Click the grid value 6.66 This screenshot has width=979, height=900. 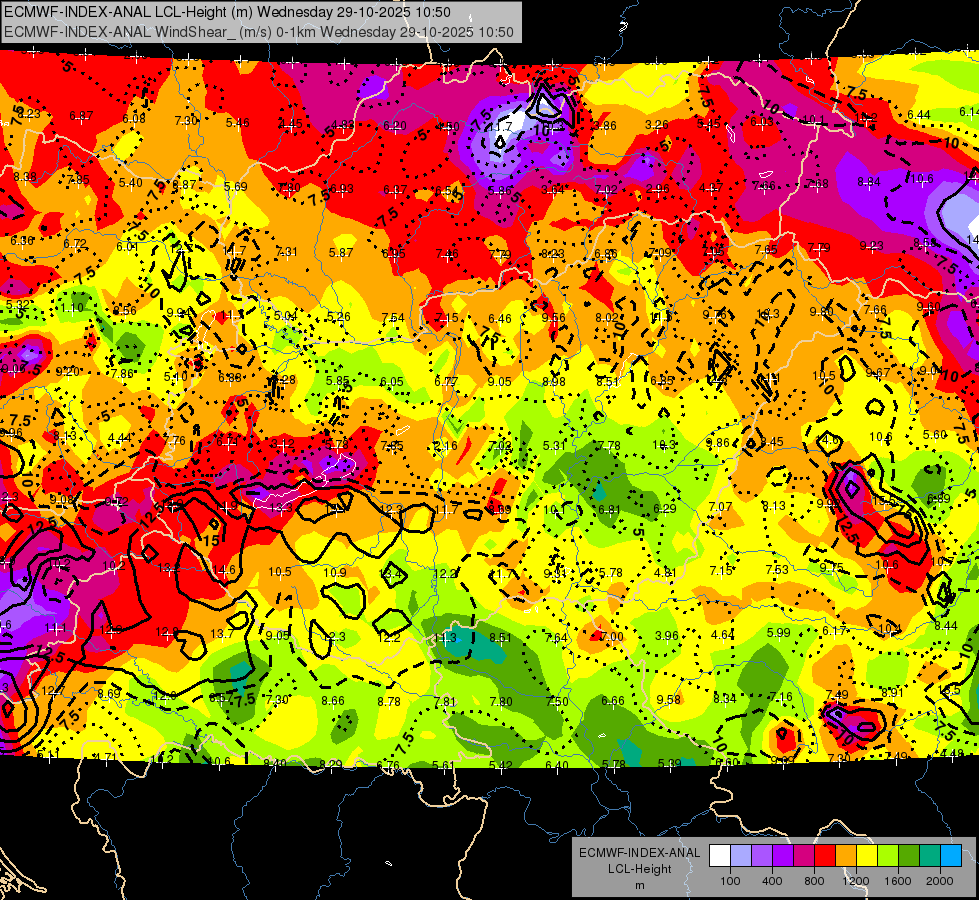[612, 701]
